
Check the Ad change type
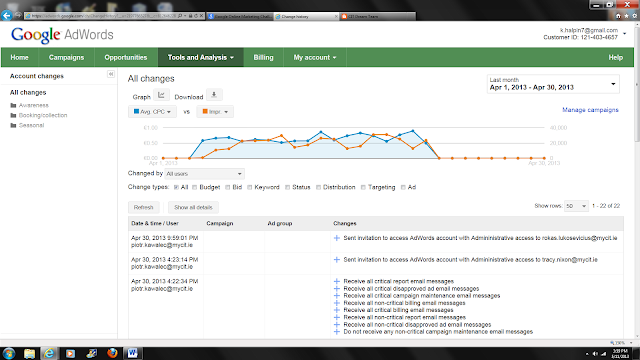coord(403,187)
